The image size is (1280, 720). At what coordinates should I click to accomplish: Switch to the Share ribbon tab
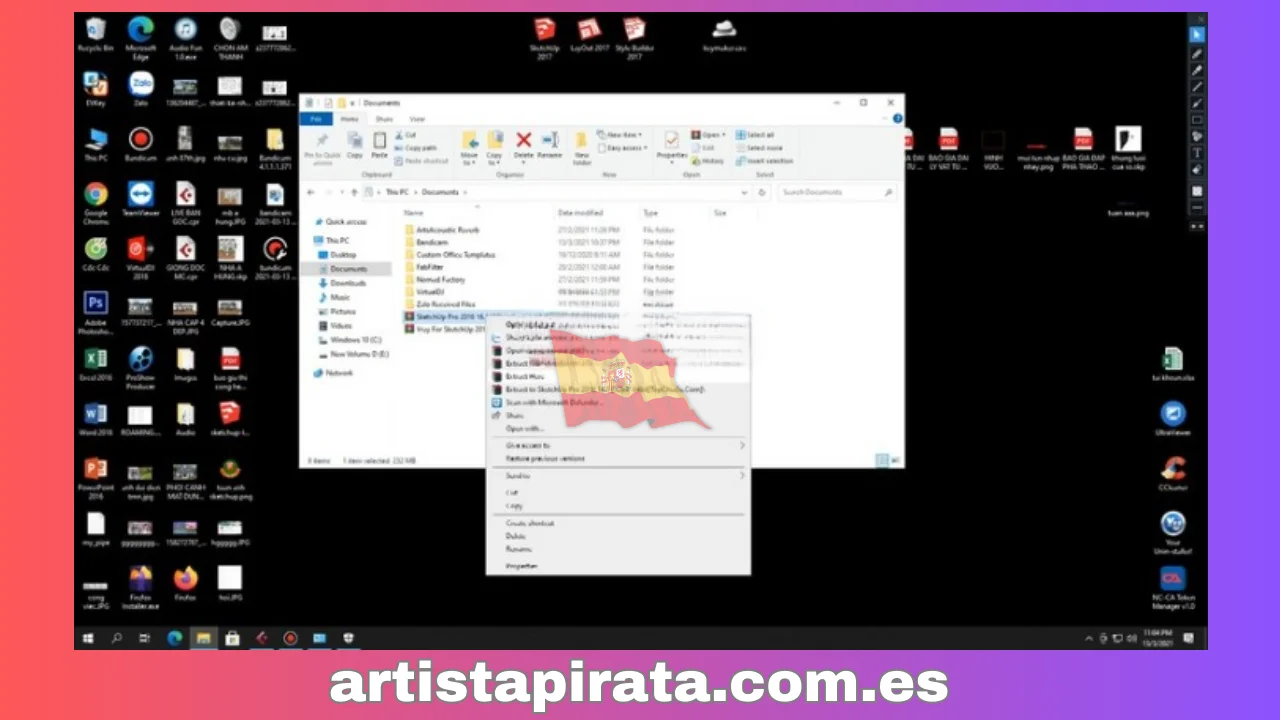(384, 118)
